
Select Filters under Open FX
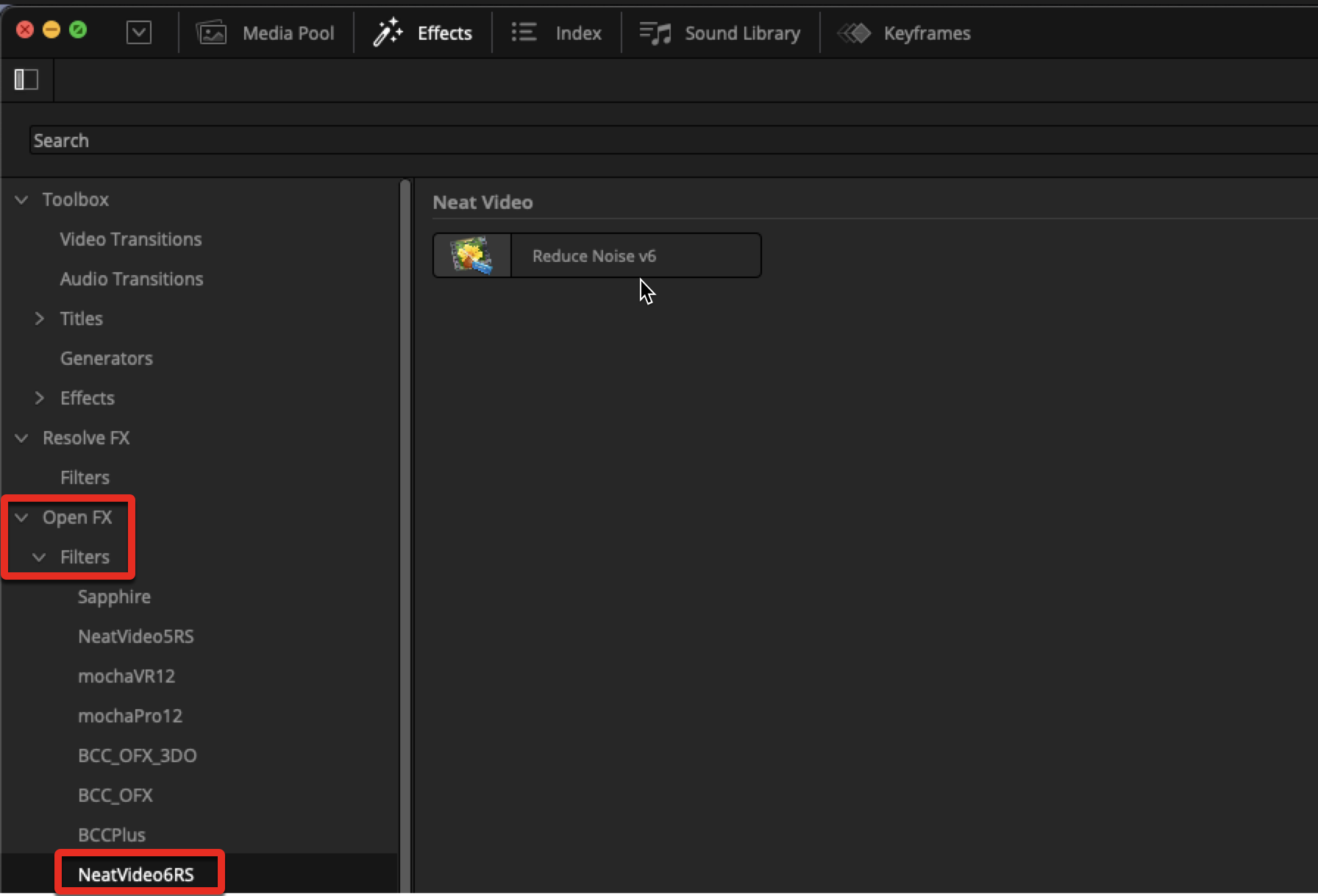(85, 557)
